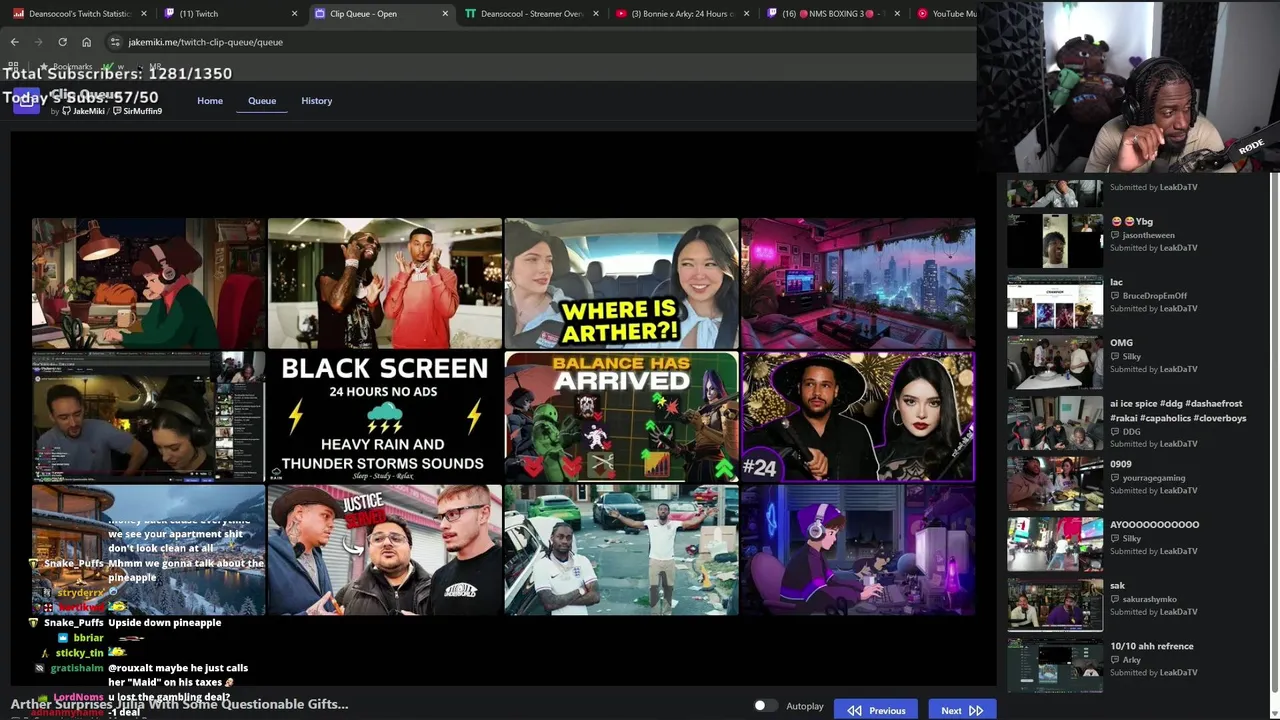The image size is (1280, 720).
Task: Click the 'sakurashymko' channel name
Action: 1150,599
